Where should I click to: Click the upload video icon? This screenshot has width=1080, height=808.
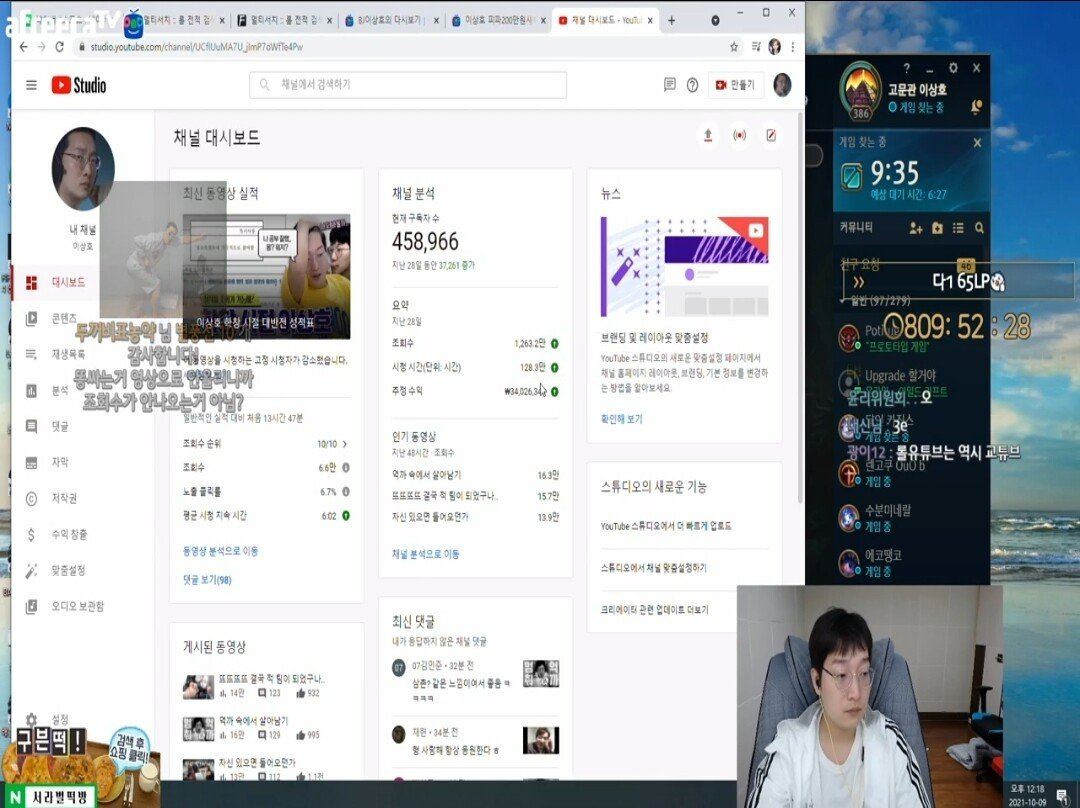coord(708,135)
